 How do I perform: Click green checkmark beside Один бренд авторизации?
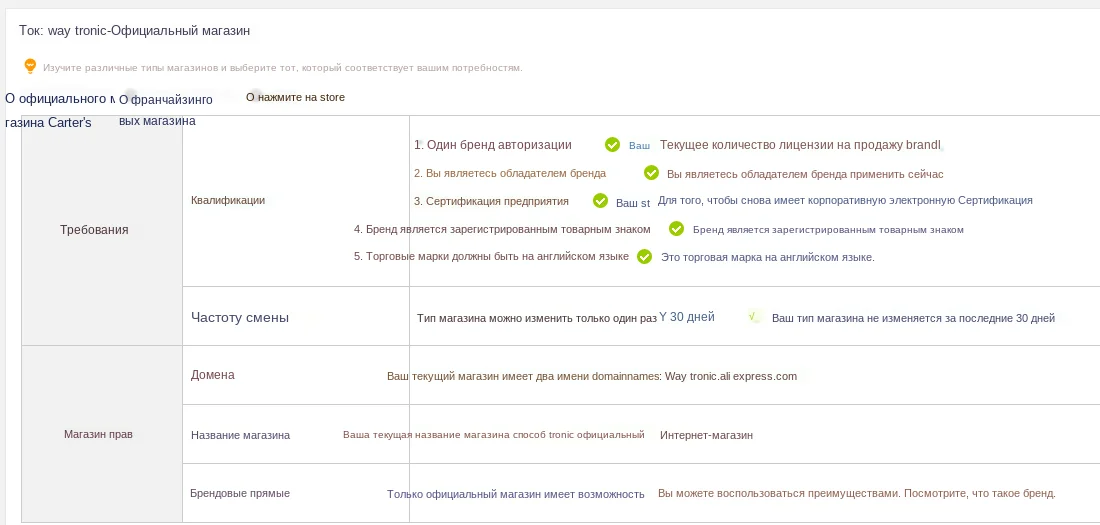[612, 145]
